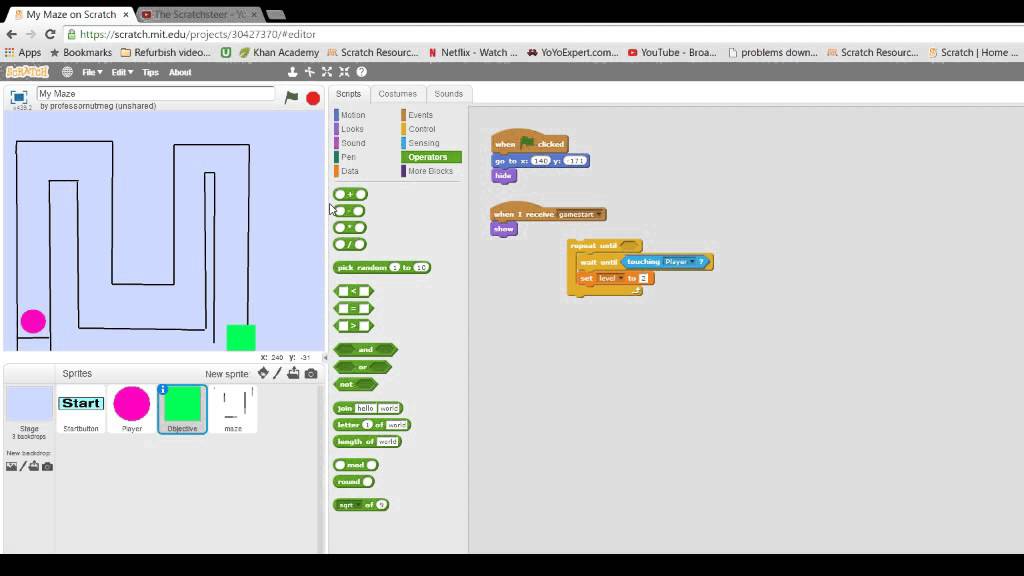Open Tips from menu bar
The image size is (1024, 576).
point(150,72)
